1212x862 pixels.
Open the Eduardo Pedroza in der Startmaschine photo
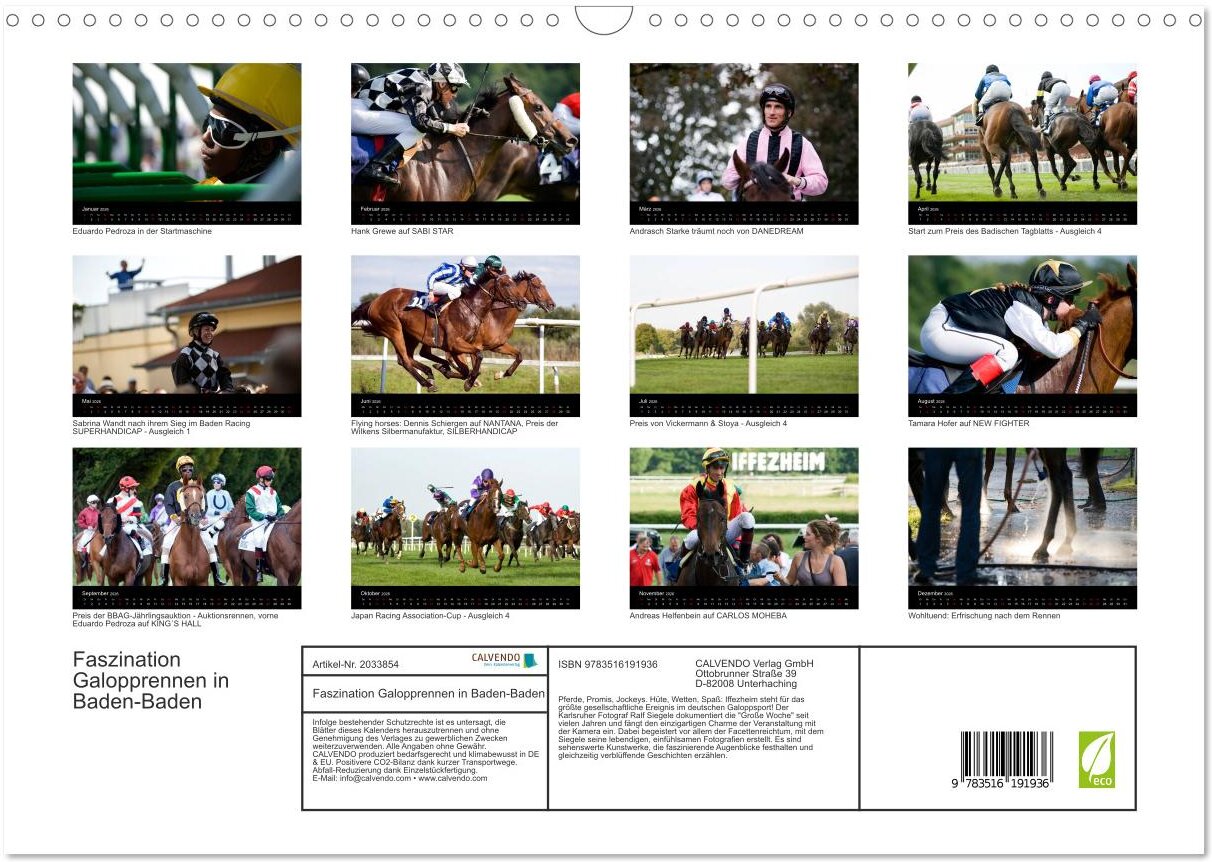pos(187,133)
